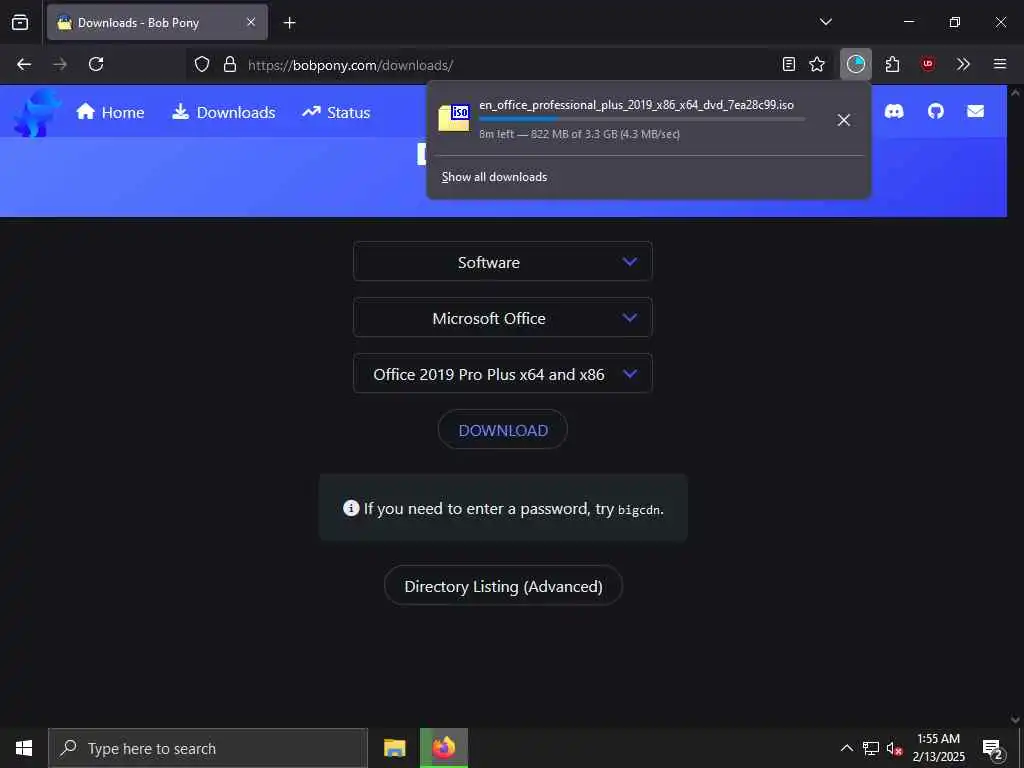Open Firefox View tab list icon
Screen dimensions: 1024x768
[x=20, y=23]
